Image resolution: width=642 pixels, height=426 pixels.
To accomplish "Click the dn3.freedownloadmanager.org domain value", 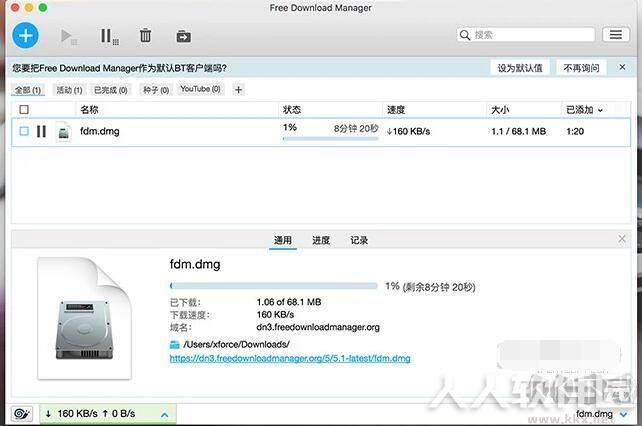I will pos(318,327).
